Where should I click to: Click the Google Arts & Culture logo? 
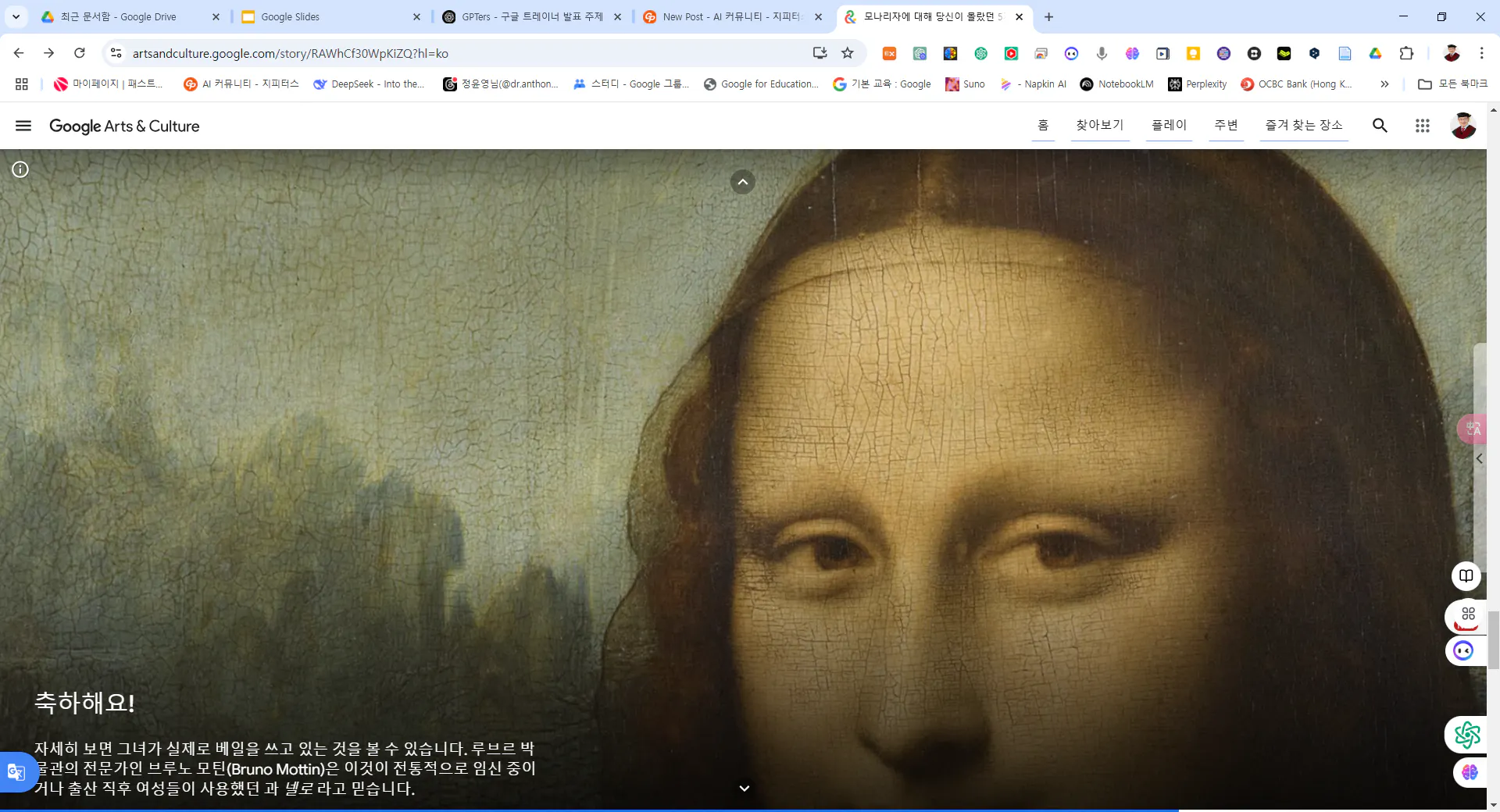[124, 126]
